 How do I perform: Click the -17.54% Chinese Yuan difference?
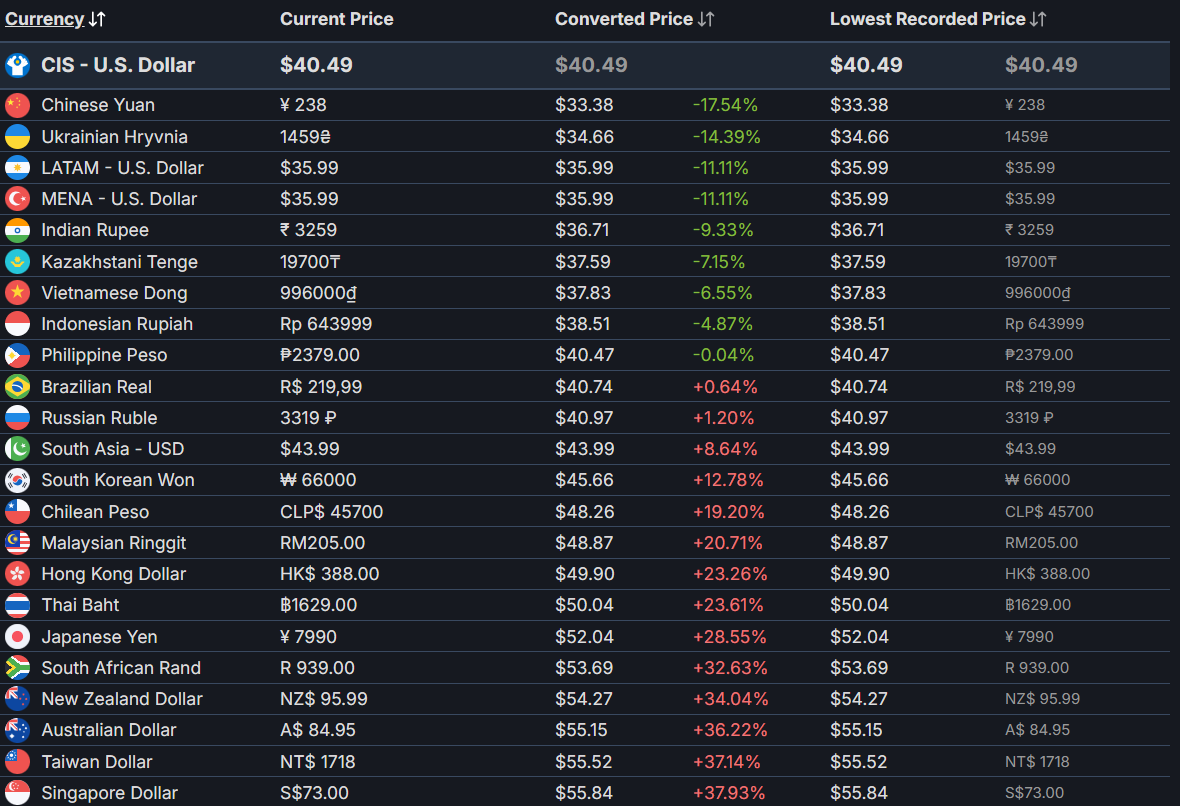[725, 105]
